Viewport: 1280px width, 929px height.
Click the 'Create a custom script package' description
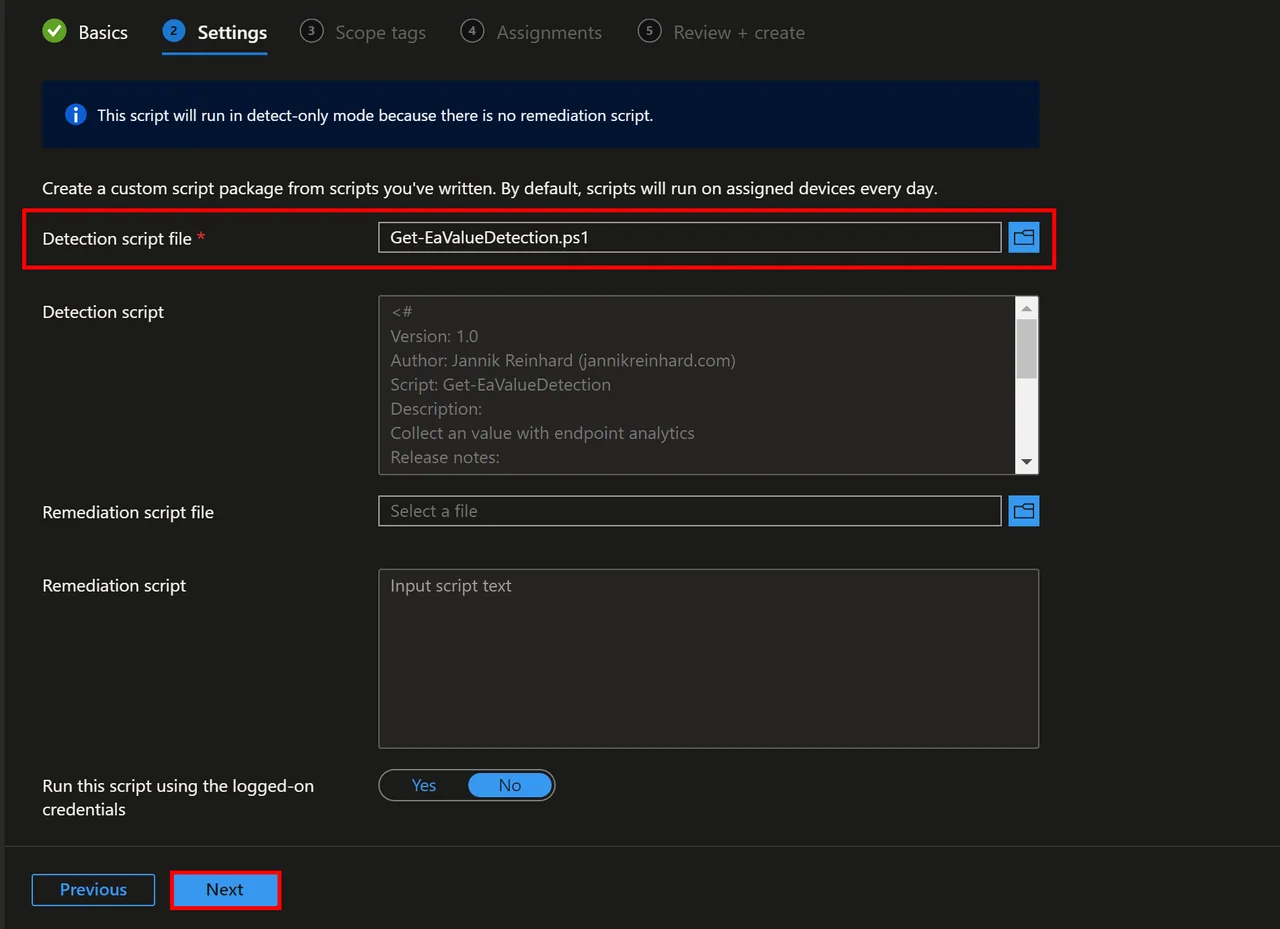pos(490,188)
